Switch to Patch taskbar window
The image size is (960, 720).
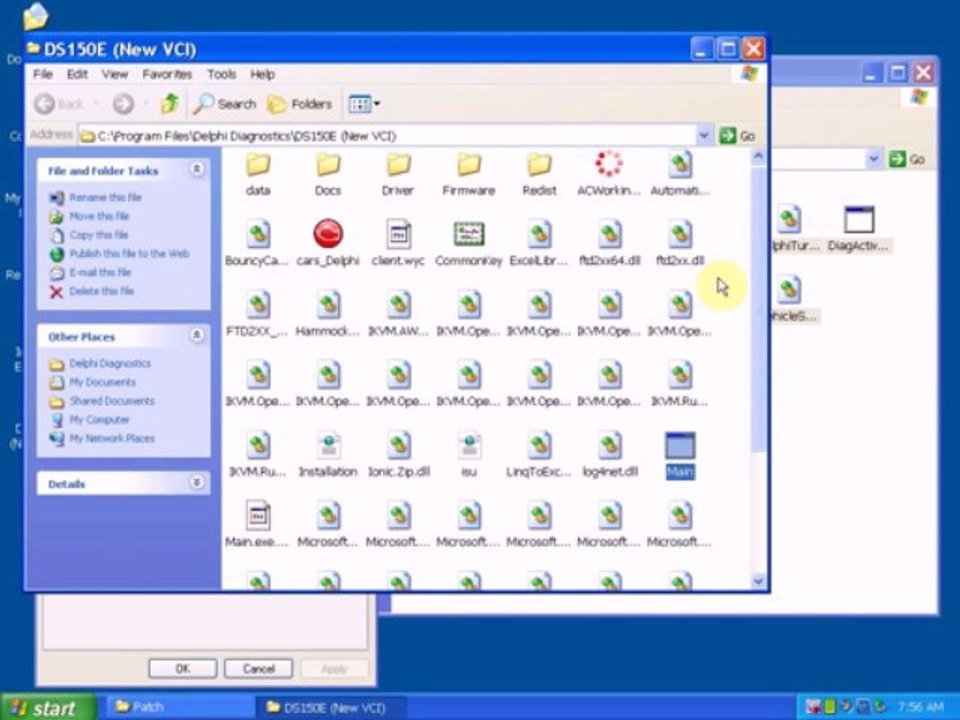tap(178, 707)
